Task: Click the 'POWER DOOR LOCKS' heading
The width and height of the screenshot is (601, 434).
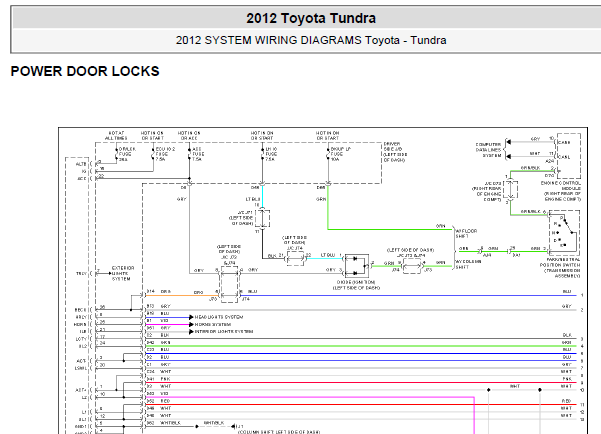Action: click(x=85, y=71)
